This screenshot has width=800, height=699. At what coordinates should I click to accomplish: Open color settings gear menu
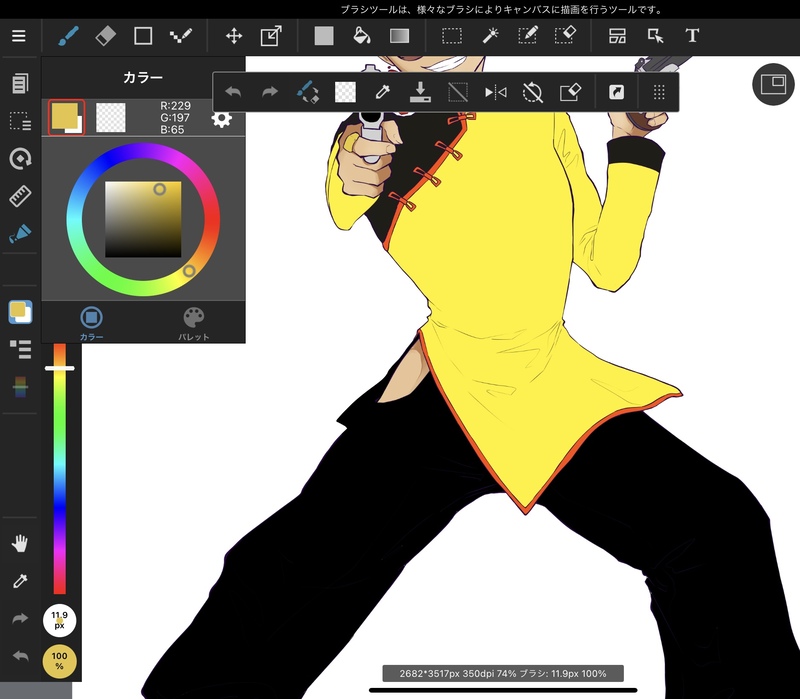click(x=221, y=119)
